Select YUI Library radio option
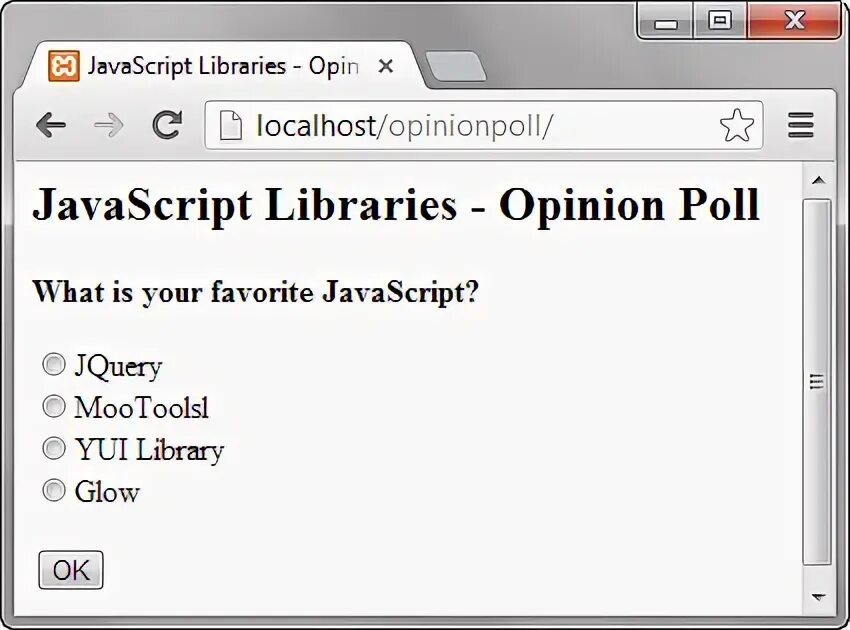The image size is (850, 630). [53, 448]
